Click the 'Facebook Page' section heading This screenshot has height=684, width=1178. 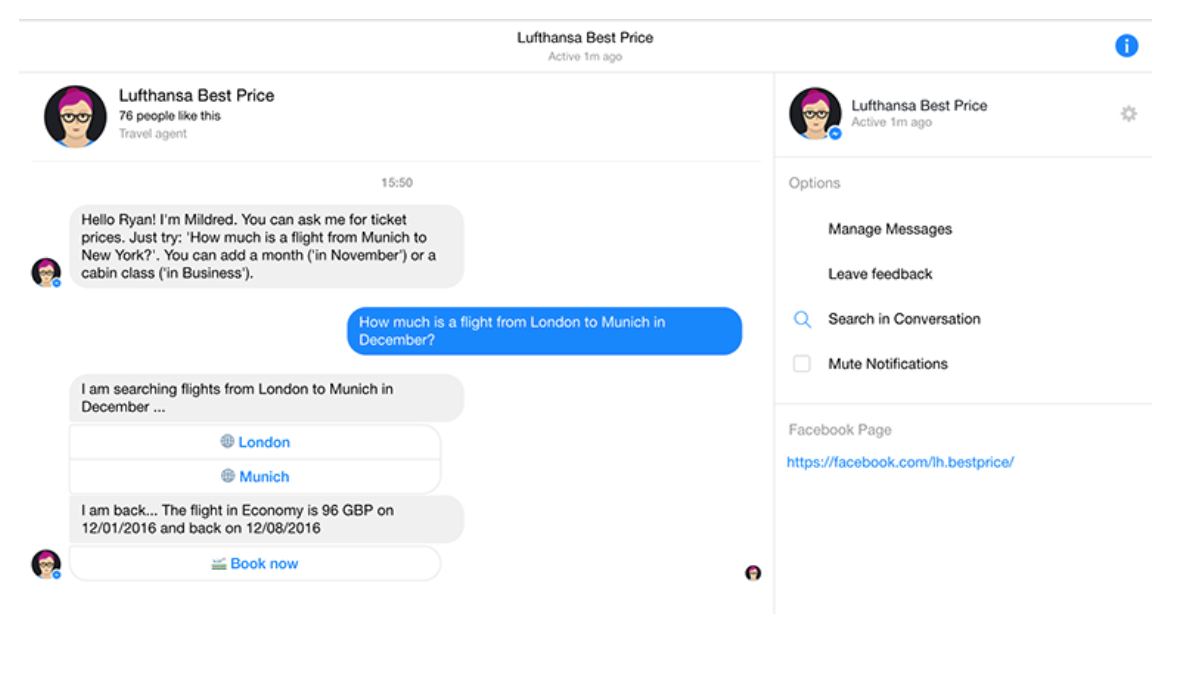click(x=839, y=430)
